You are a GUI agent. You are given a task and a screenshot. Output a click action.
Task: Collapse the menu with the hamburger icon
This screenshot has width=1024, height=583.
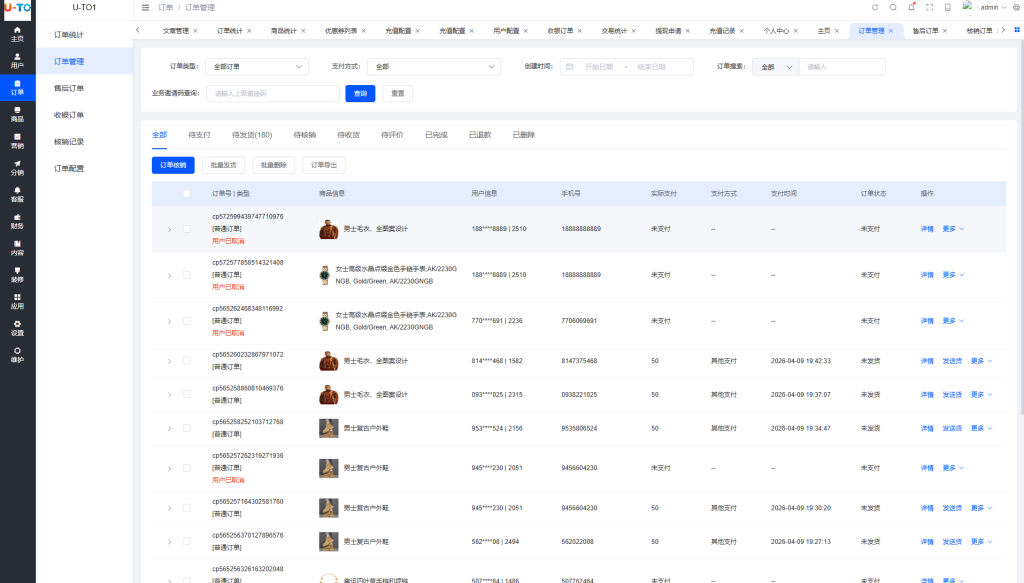point(145,8)
